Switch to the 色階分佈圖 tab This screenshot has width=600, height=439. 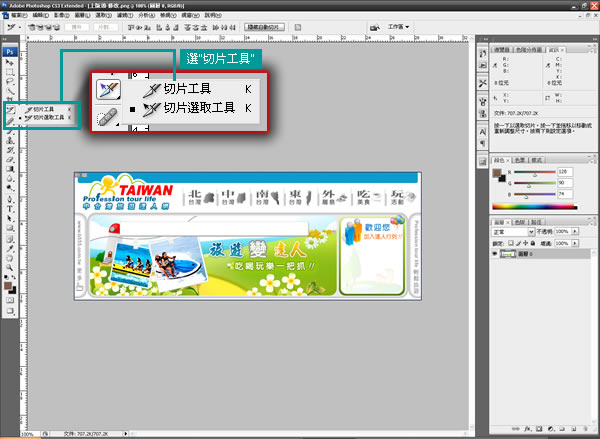coord(528,50)
